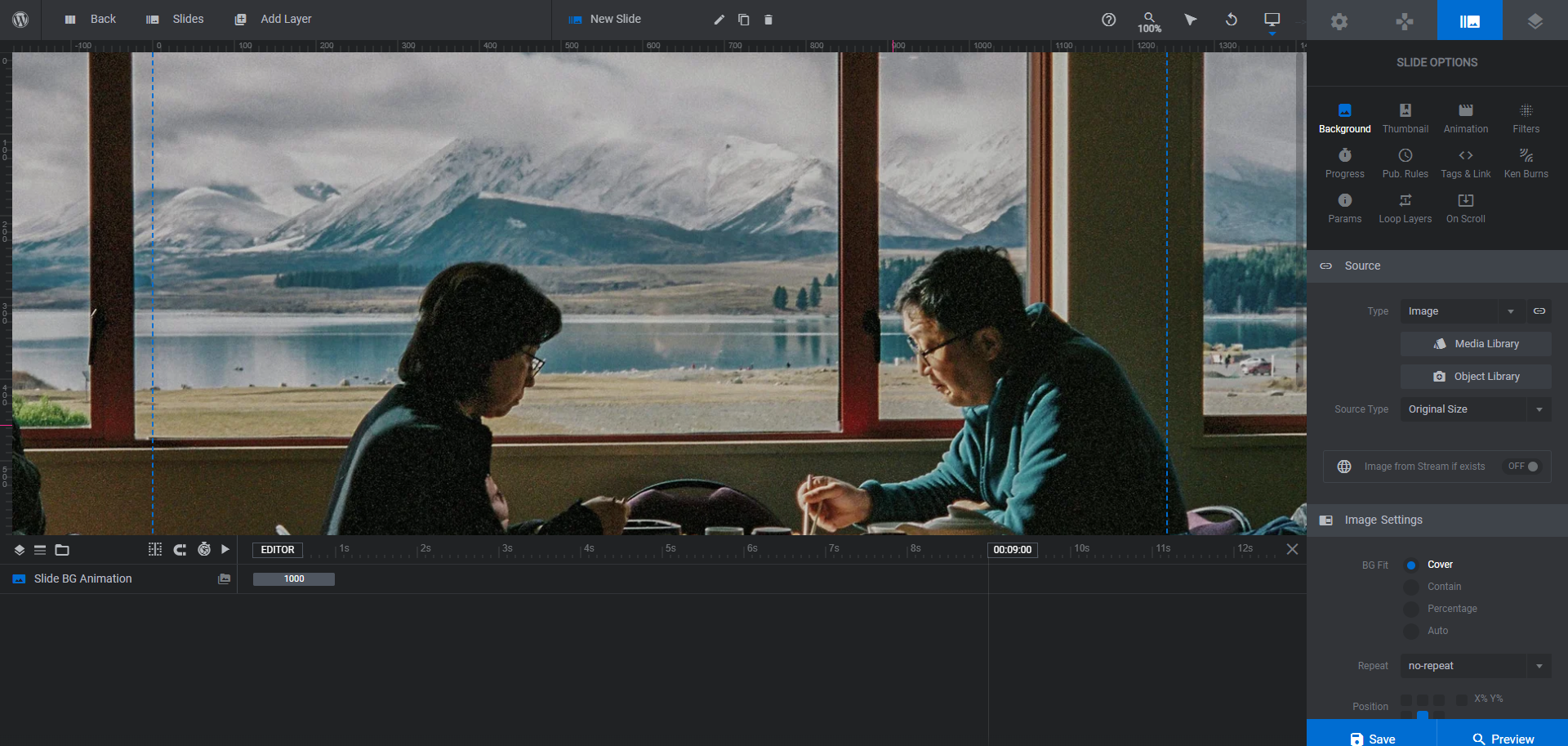Click the Slide BG Animation image icon
This screenshot has width=1568, height=746.
(x=224, y=578)
